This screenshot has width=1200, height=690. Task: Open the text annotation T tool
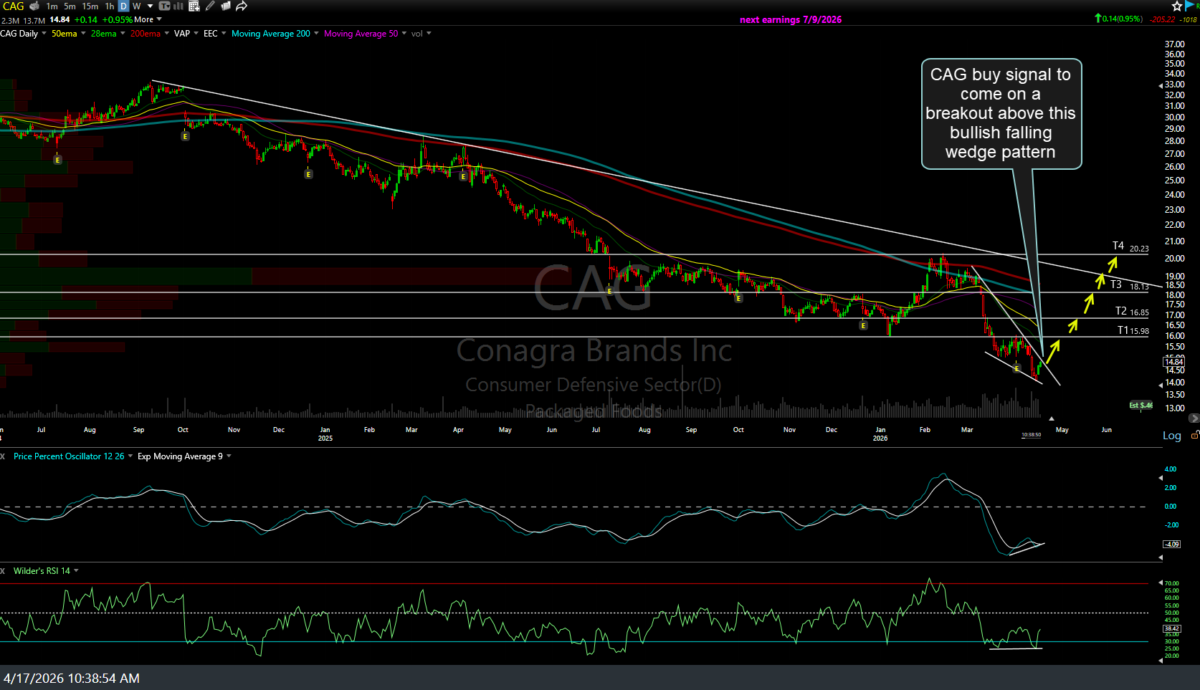[163, 6]
